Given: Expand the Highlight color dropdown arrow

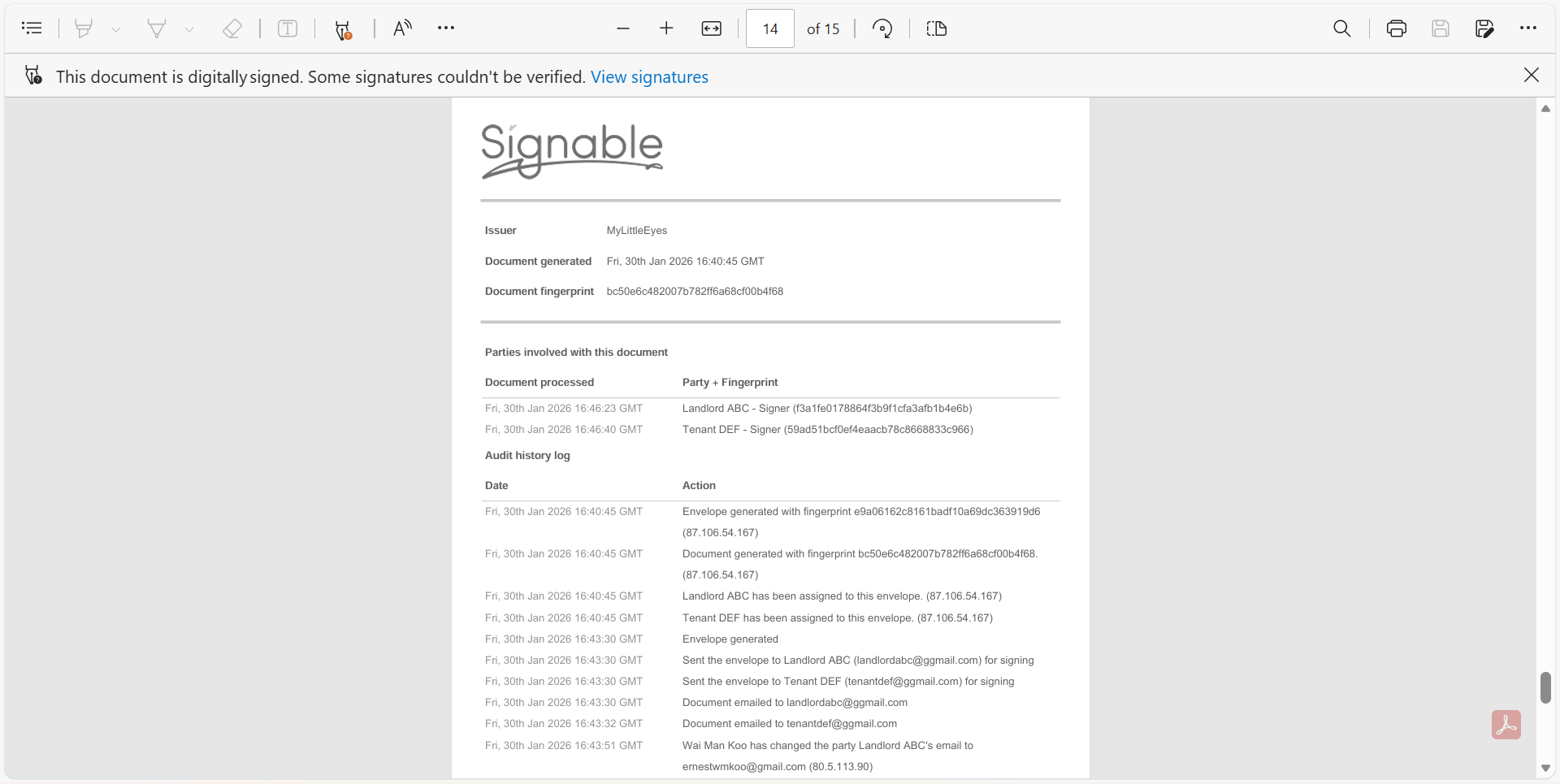Looking at the screenshot, I should click(116, 30).
